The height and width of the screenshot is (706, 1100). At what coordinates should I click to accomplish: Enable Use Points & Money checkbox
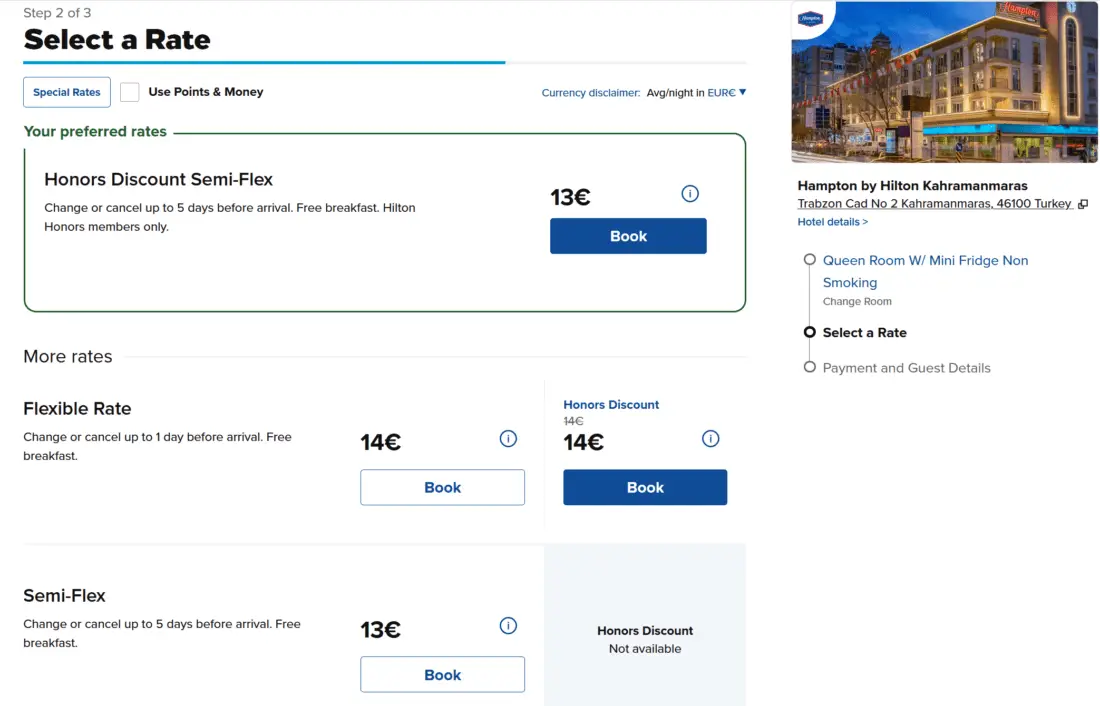[130, 92]
